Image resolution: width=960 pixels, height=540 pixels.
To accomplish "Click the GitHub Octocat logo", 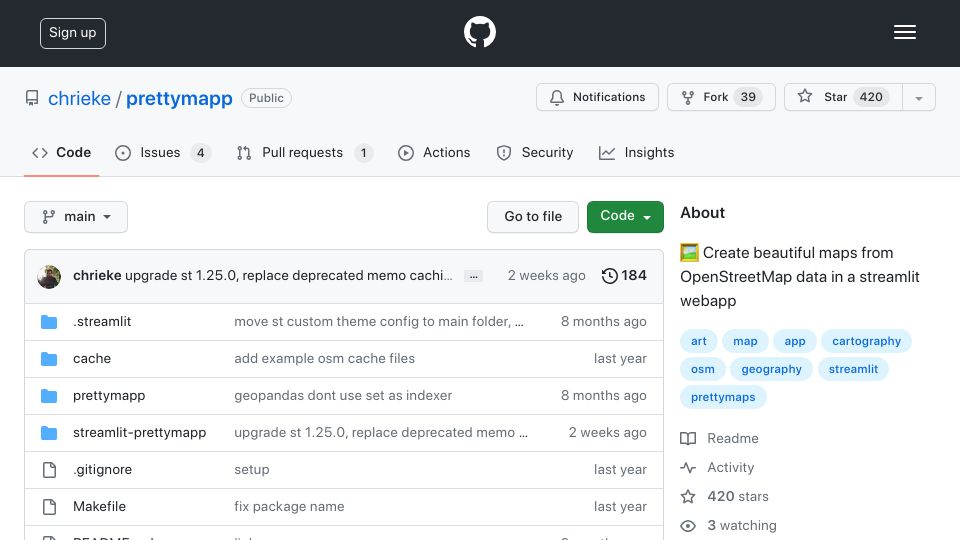I will pos(479,32).
